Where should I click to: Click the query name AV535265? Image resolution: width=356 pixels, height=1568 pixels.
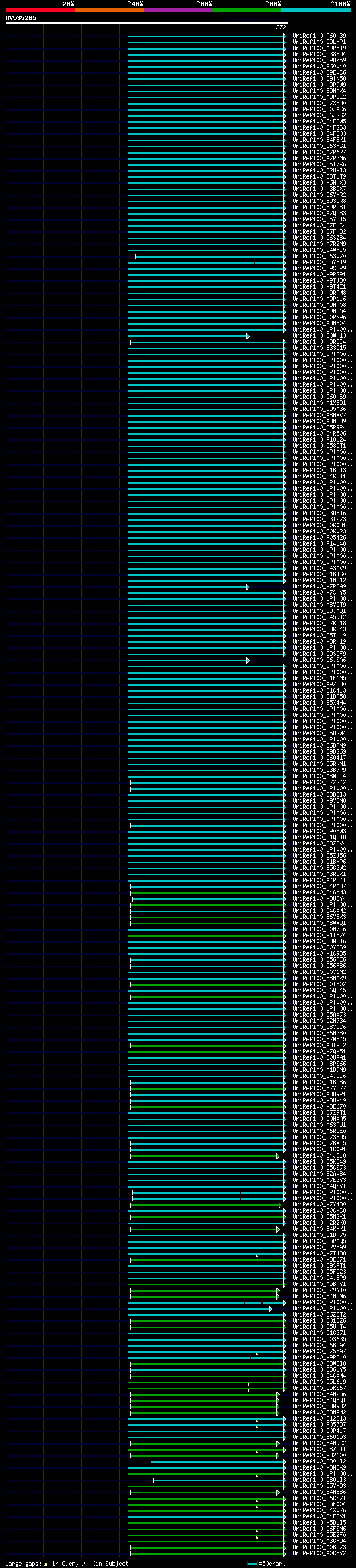tap(21, 18)
